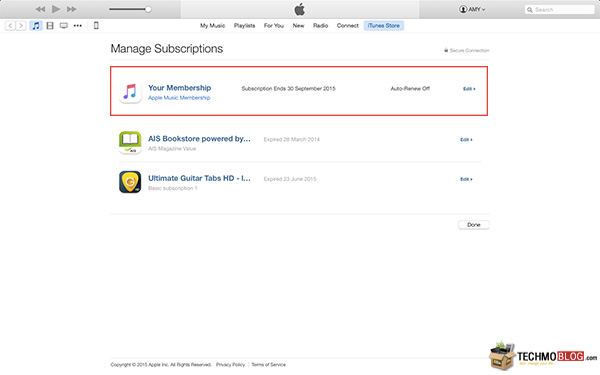Open the Terms of Service link

[269, 365]
